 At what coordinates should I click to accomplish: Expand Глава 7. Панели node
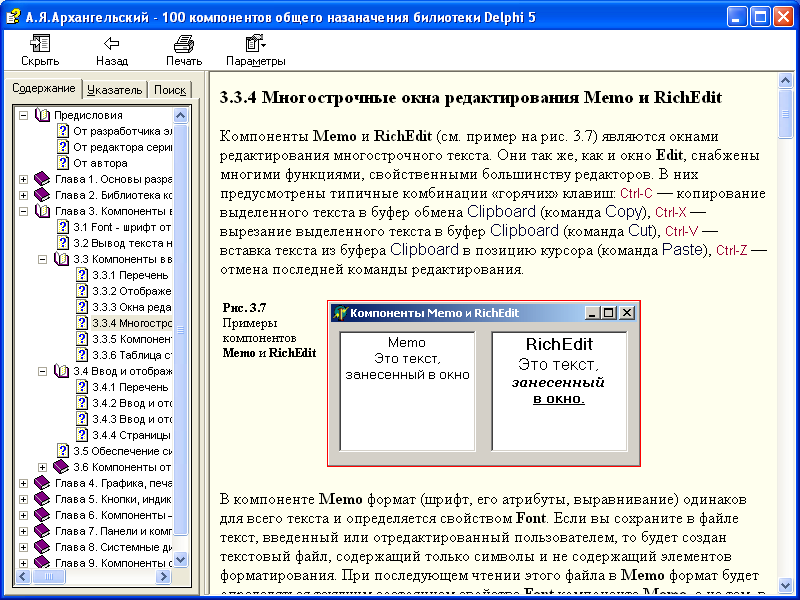(23, 531)
